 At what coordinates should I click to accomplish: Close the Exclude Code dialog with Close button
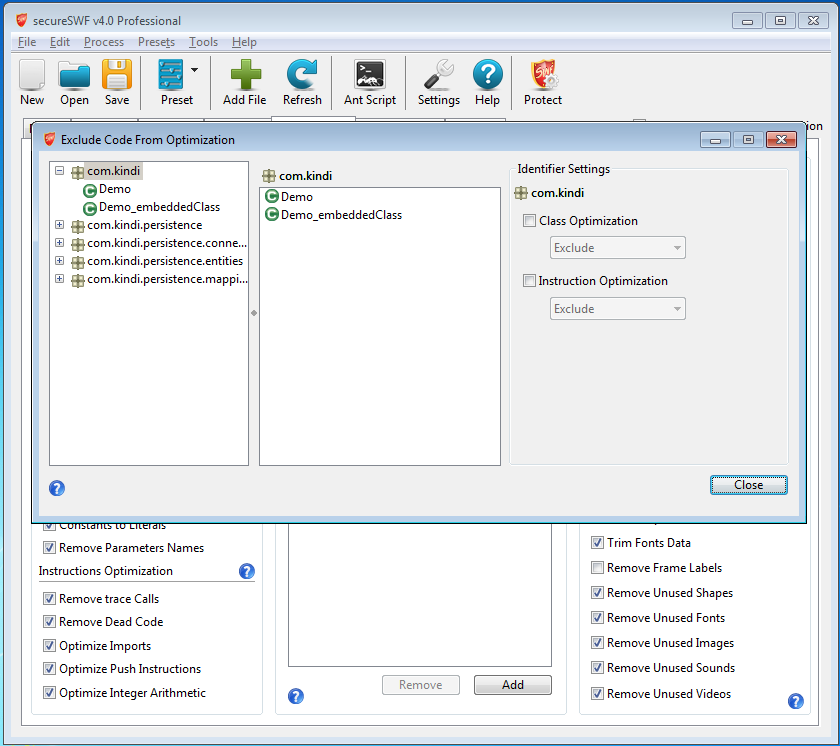coord(748,485)
